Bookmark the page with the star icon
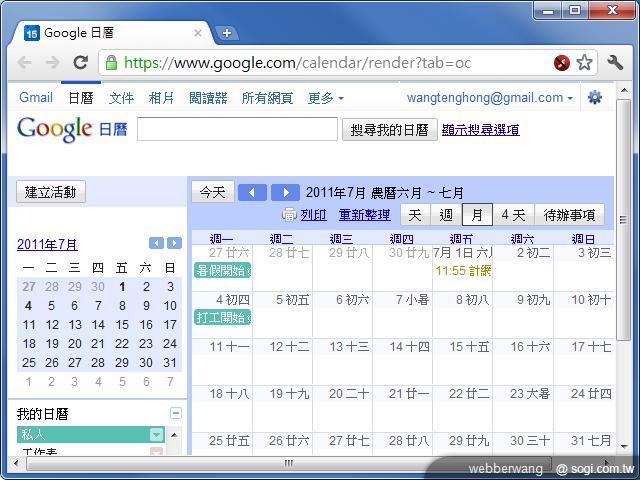 tap(584, 63)
